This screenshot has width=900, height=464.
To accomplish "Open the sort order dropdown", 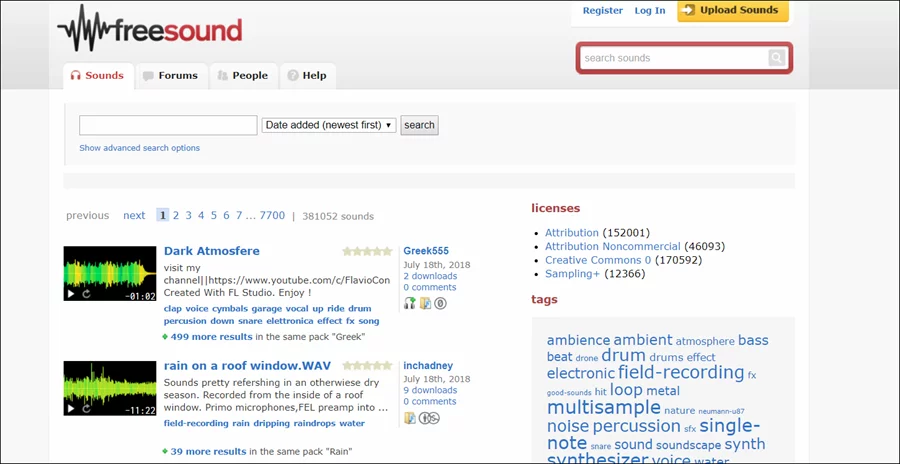I will (329, 125).
